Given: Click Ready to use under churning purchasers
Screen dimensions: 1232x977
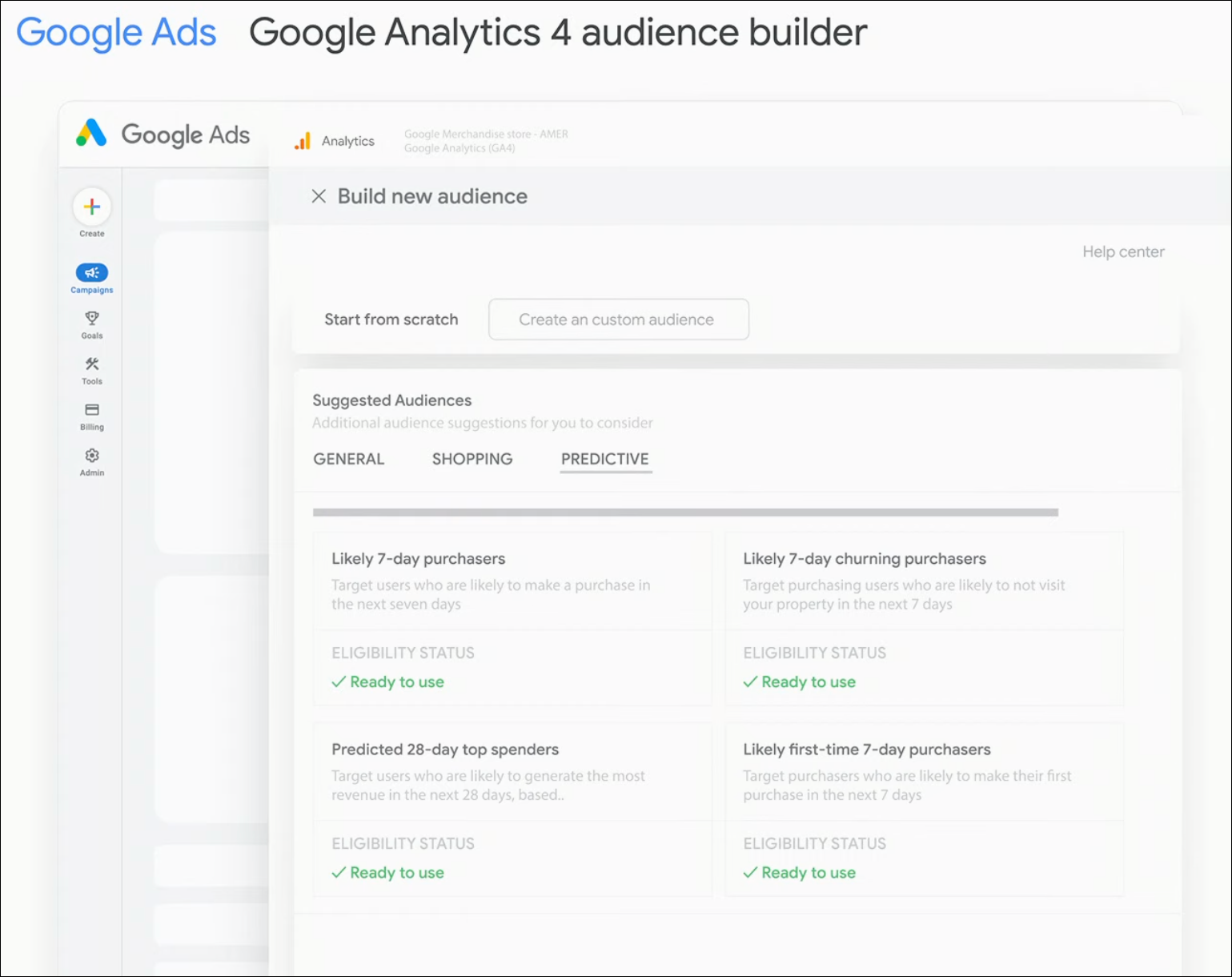Looking at the screenshot, I should (800, 682).
